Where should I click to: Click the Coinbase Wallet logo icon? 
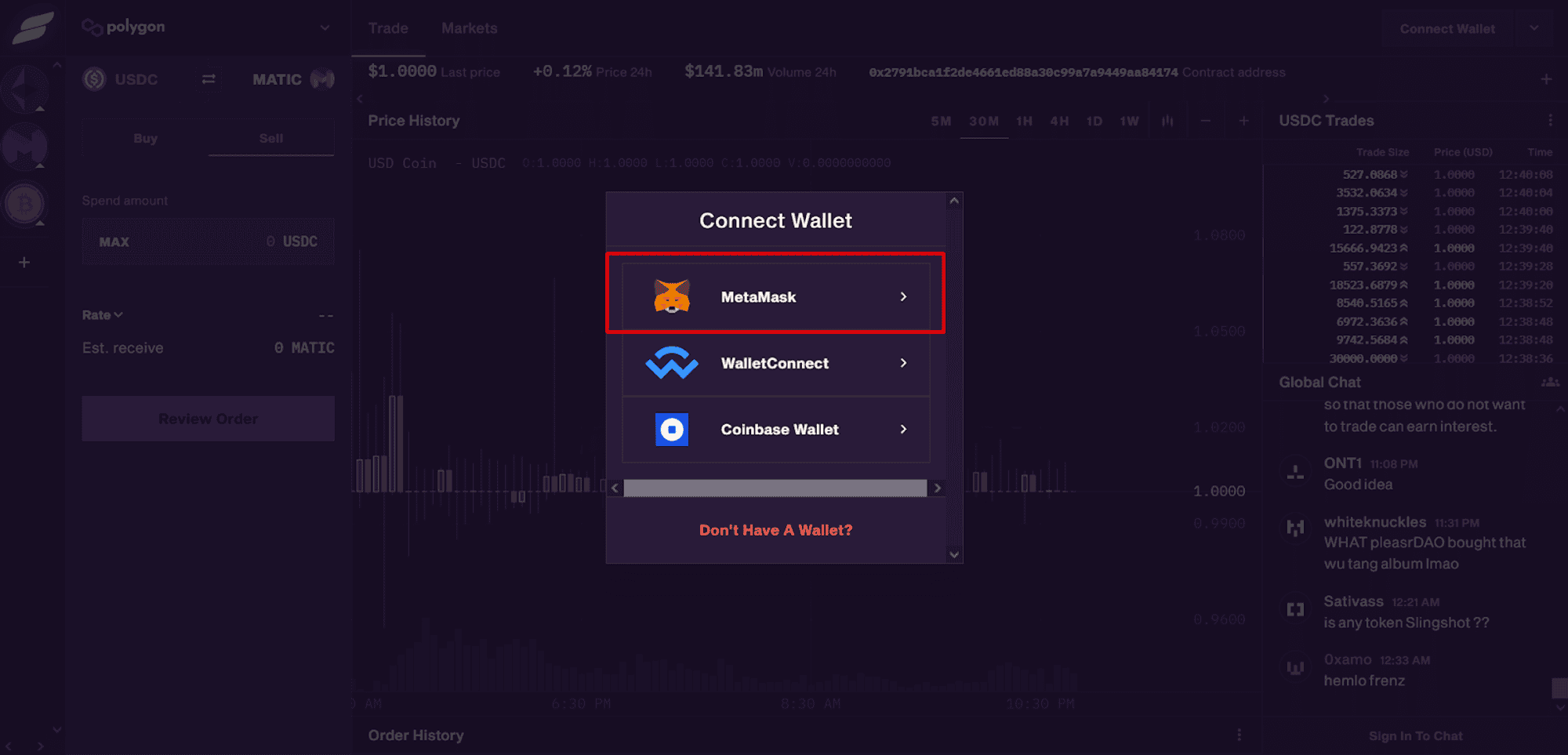coord(672,430)
